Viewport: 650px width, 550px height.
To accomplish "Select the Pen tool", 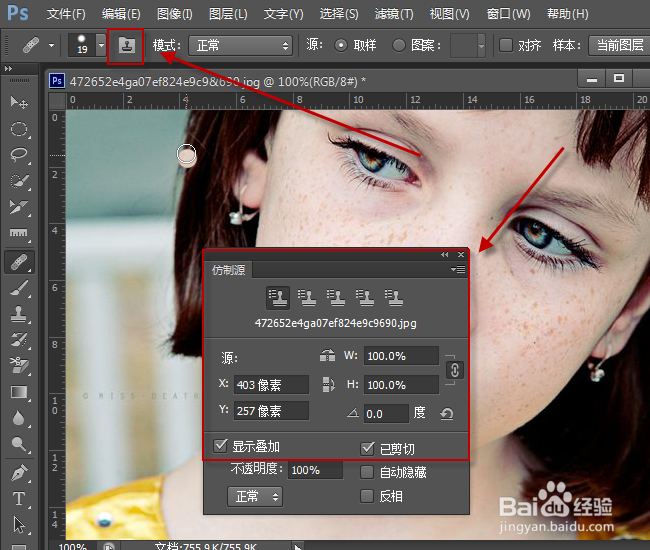I will click(19, 472).
